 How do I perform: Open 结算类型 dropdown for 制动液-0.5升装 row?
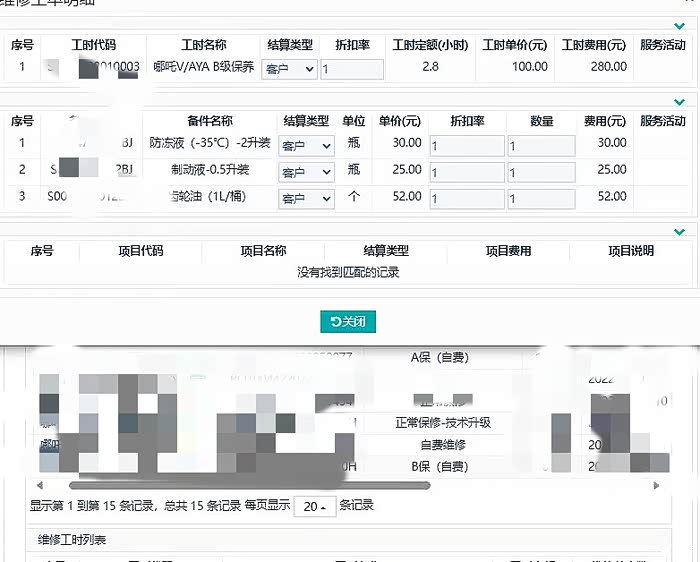pyautogui.click(x=306, y=172)
